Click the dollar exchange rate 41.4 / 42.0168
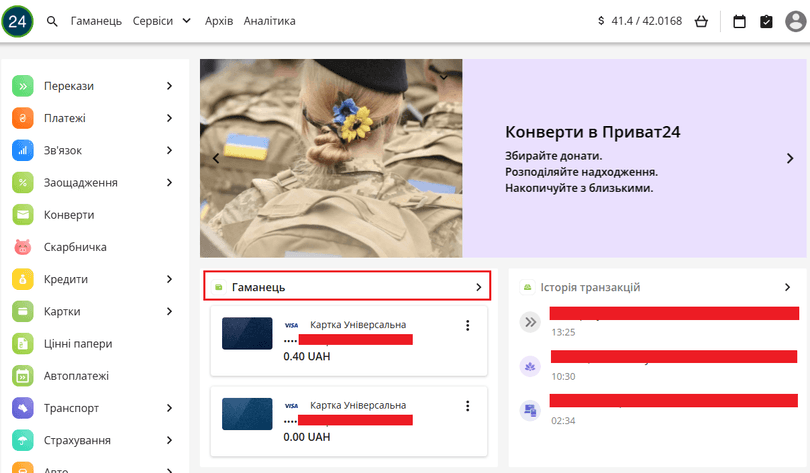The width and height of the screenshot is (810, 473). 640,21
